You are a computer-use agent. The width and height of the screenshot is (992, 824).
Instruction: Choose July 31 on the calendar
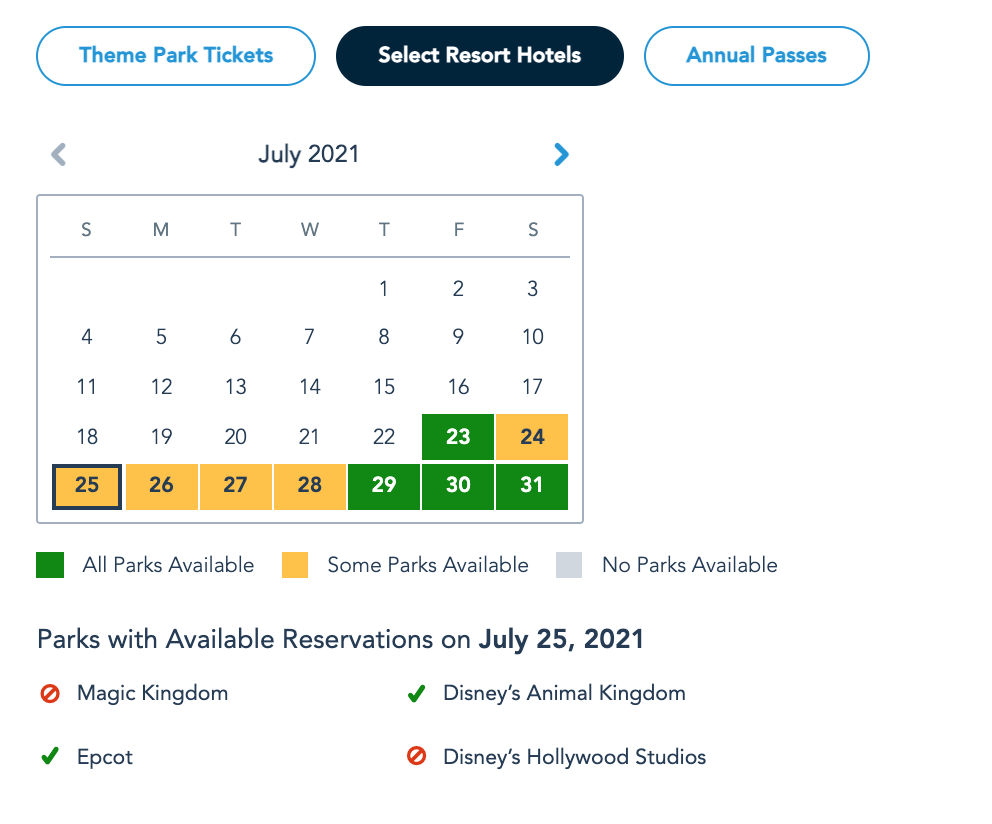click(x=532, y=486)
